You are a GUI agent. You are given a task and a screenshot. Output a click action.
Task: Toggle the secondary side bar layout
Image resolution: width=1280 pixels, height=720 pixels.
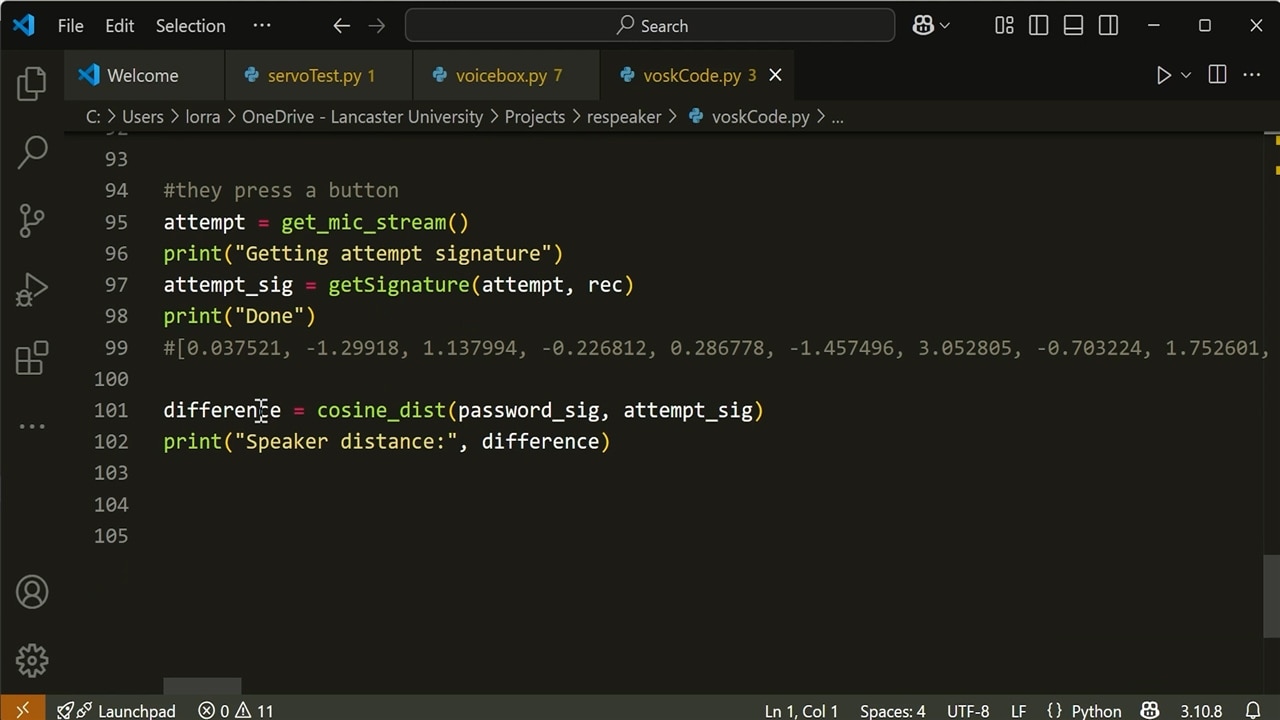1108,26
